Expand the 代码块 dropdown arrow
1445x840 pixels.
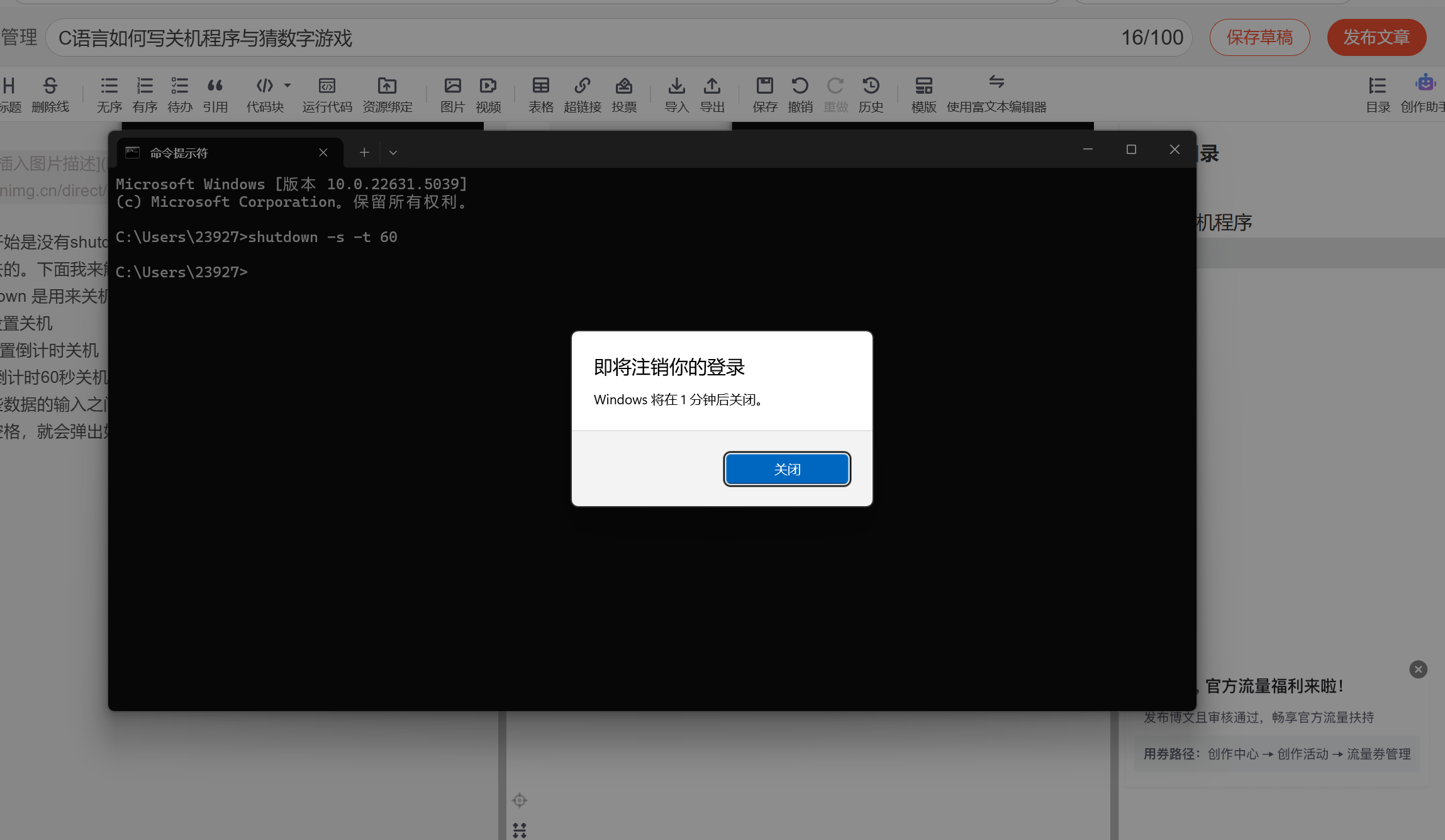click(x=287, y=86)
